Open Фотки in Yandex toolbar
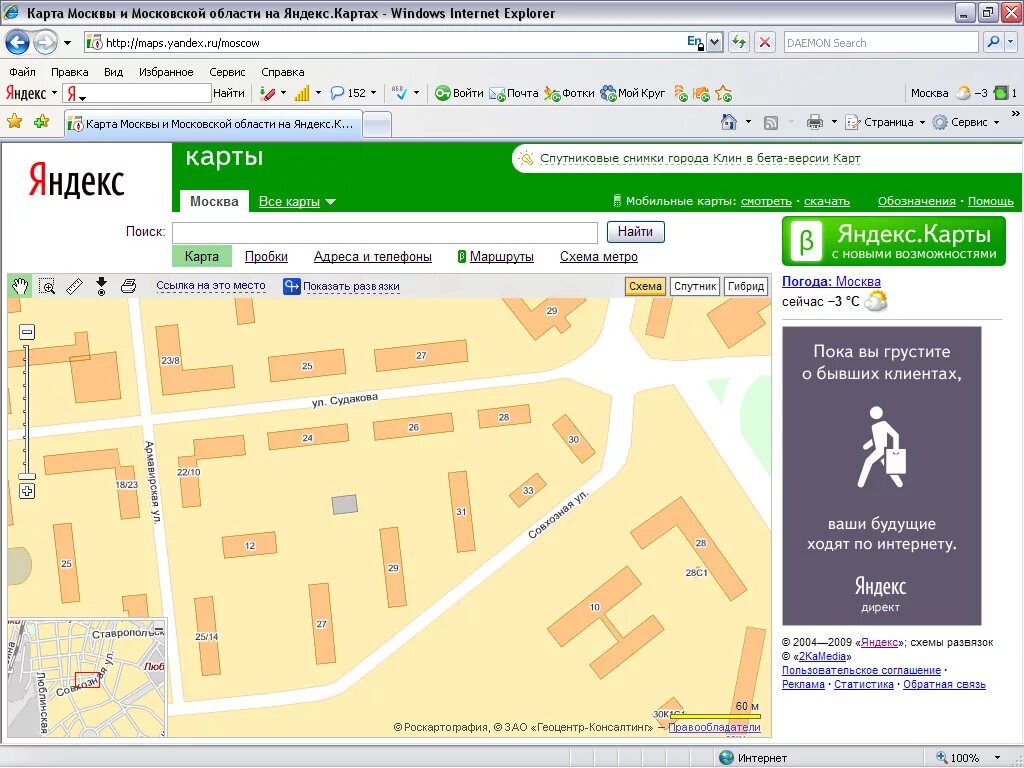Image resolution: width=1024 pixels, height=768 pixels. [569, 93]
